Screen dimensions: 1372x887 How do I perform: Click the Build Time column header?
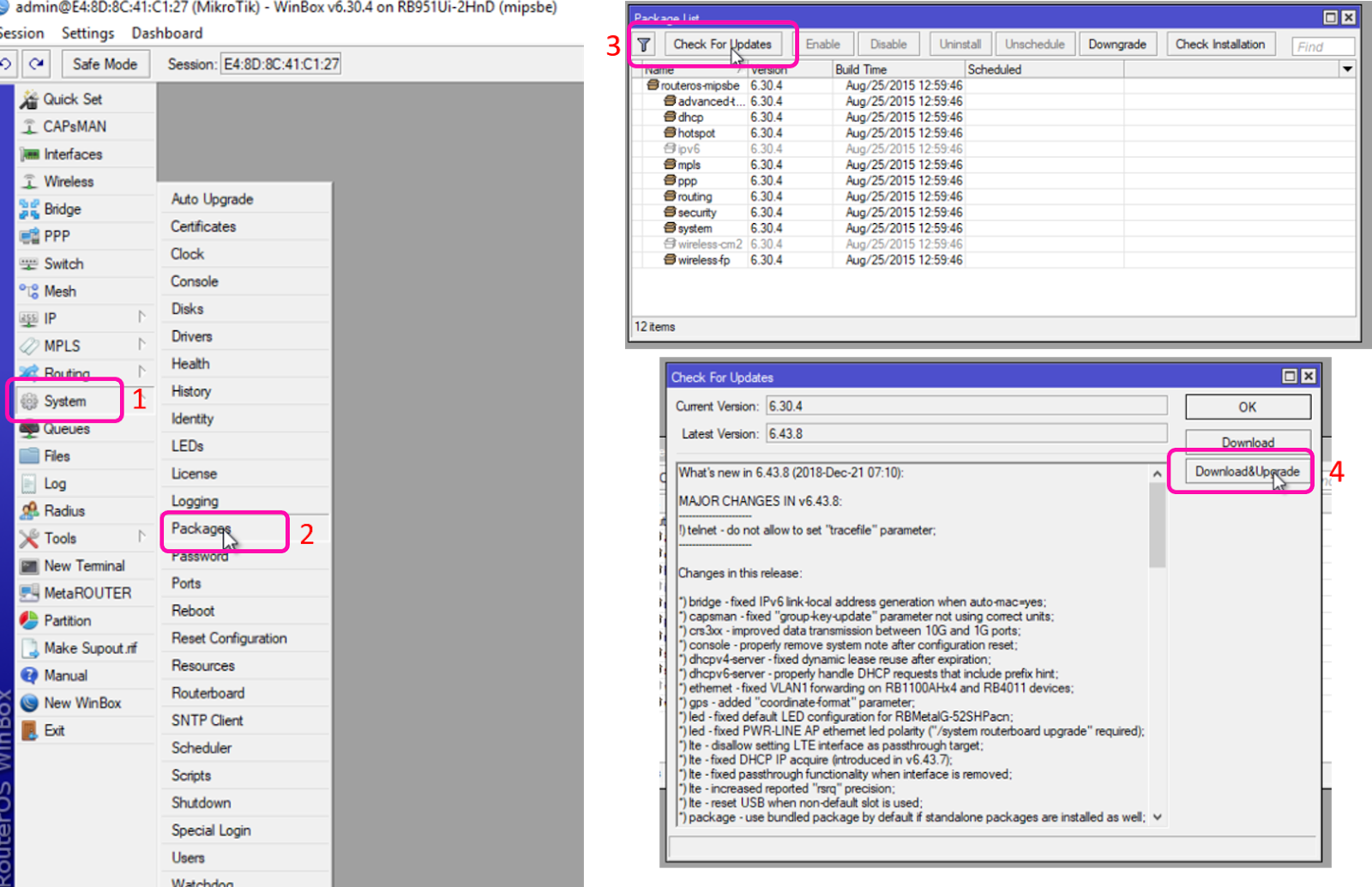[898, 69]
